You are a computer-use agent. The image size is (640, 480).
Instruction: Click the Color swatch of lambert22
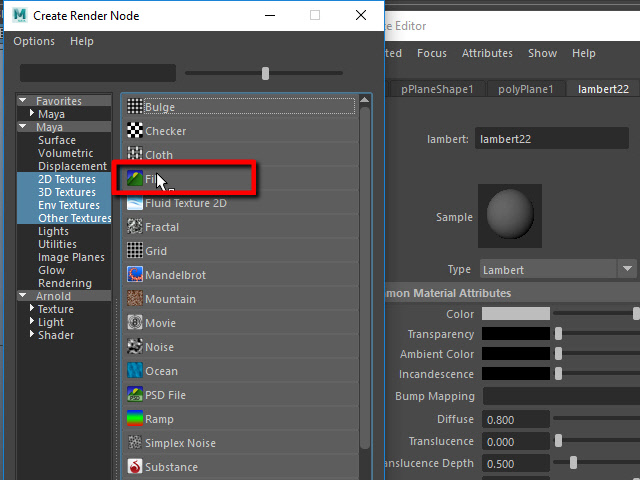(515, 314)
